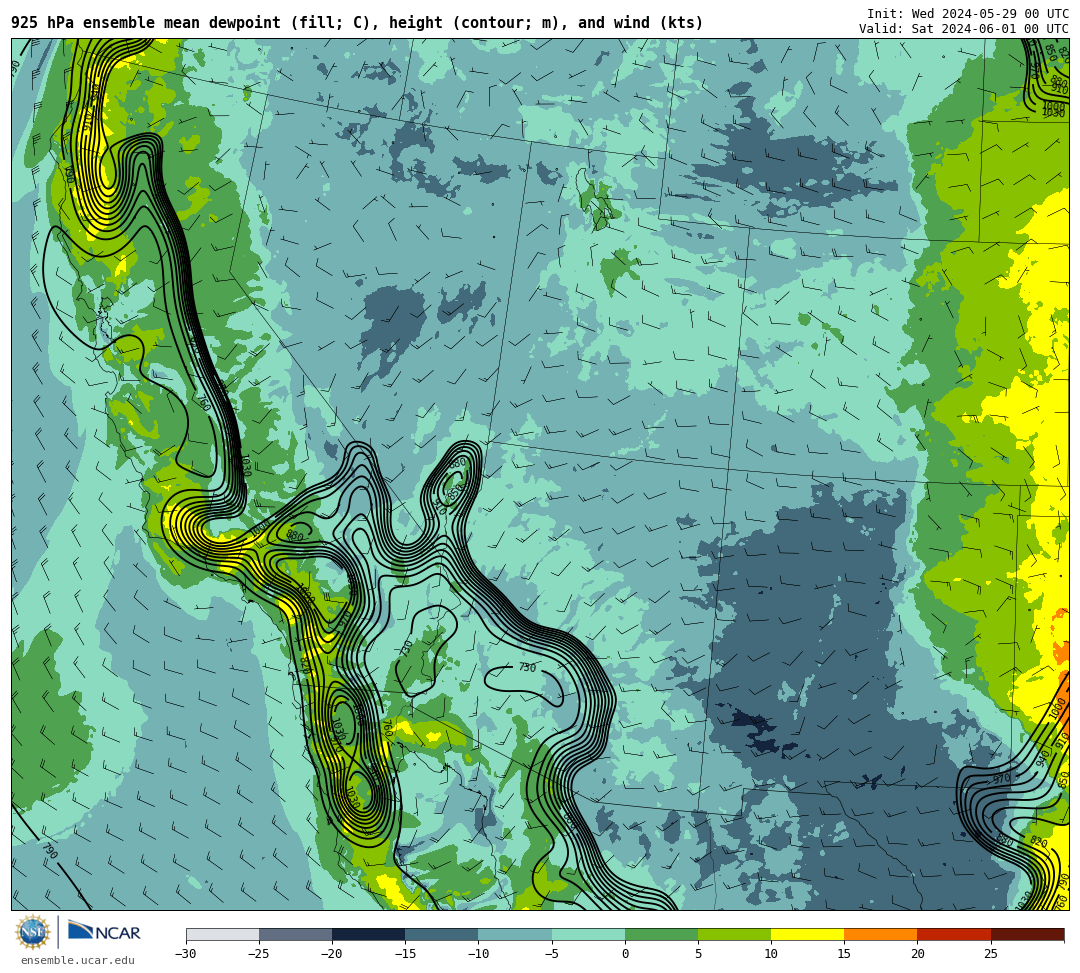Click the ensemble.ucar.edu text
Viewport: 1080px width, 973px height.
78,960
